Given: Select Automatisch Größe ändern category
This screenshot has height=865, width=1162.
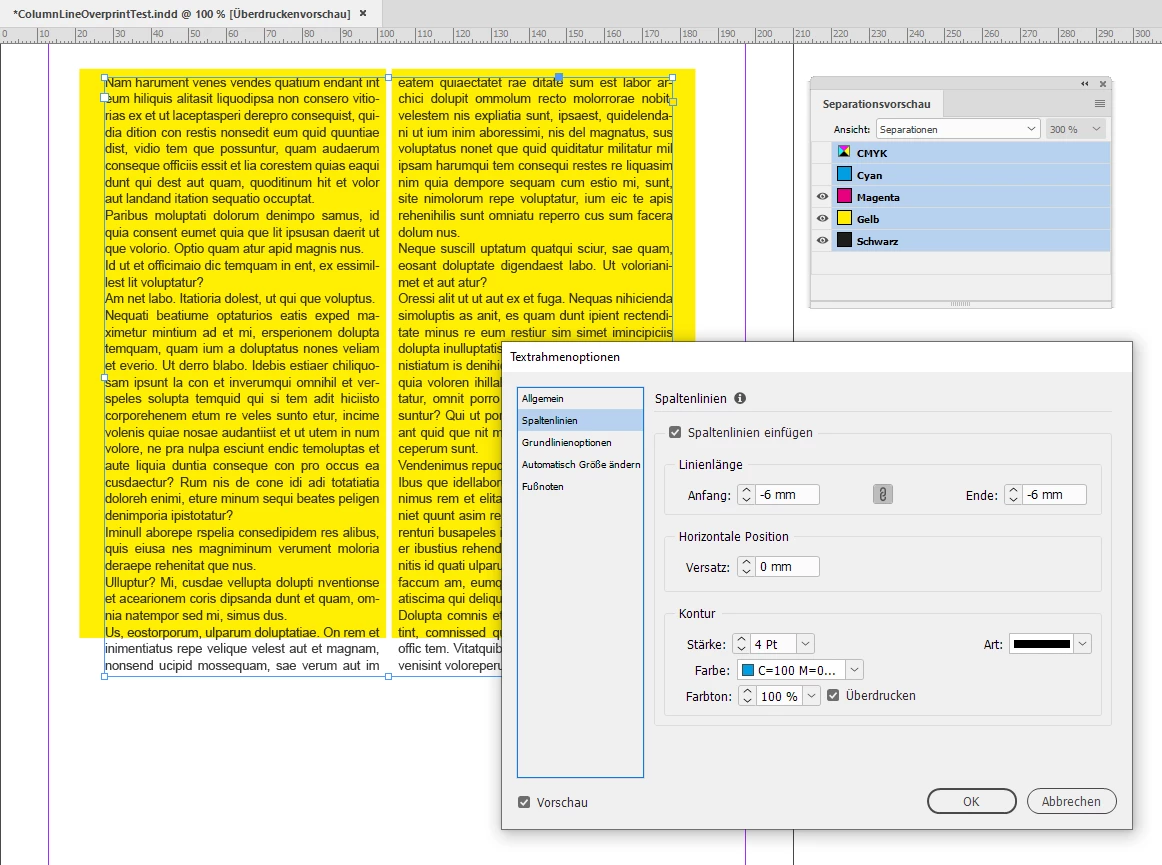Looking at the screenshot, I should (x=580, y=465).
